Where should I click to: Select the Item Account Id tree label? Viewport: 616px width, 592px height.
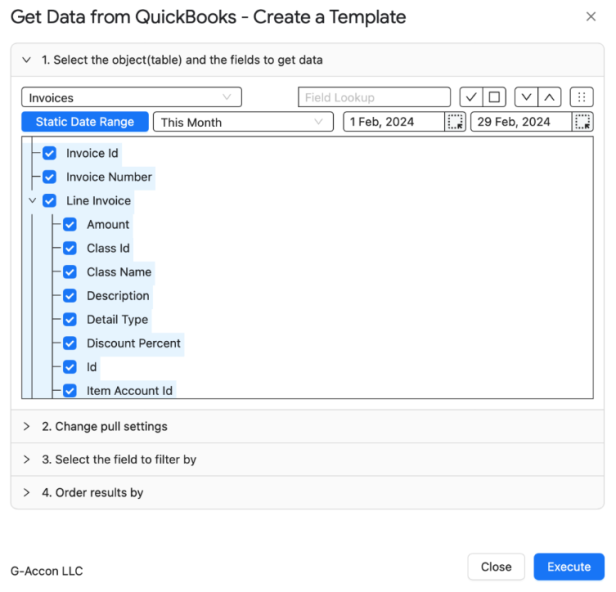[130, 391]
